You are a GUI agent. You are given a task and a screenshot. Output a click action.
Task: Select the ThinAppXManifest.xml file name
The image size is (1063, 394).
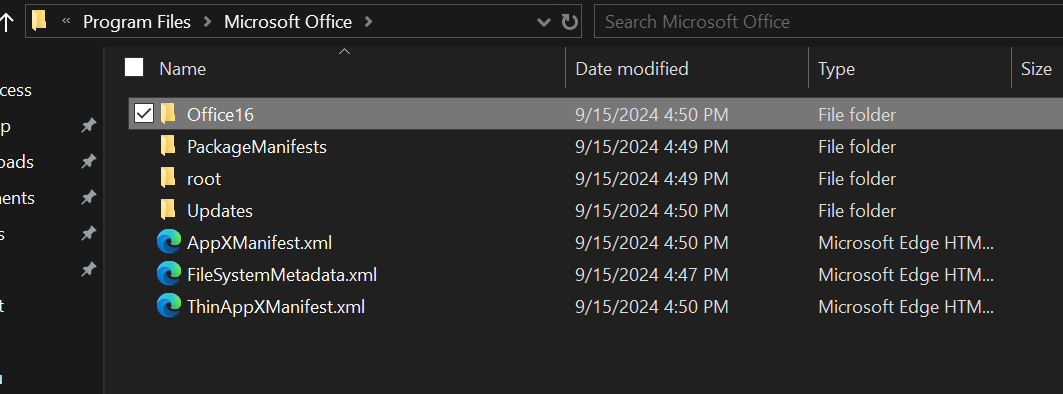(x=276, y=307)
